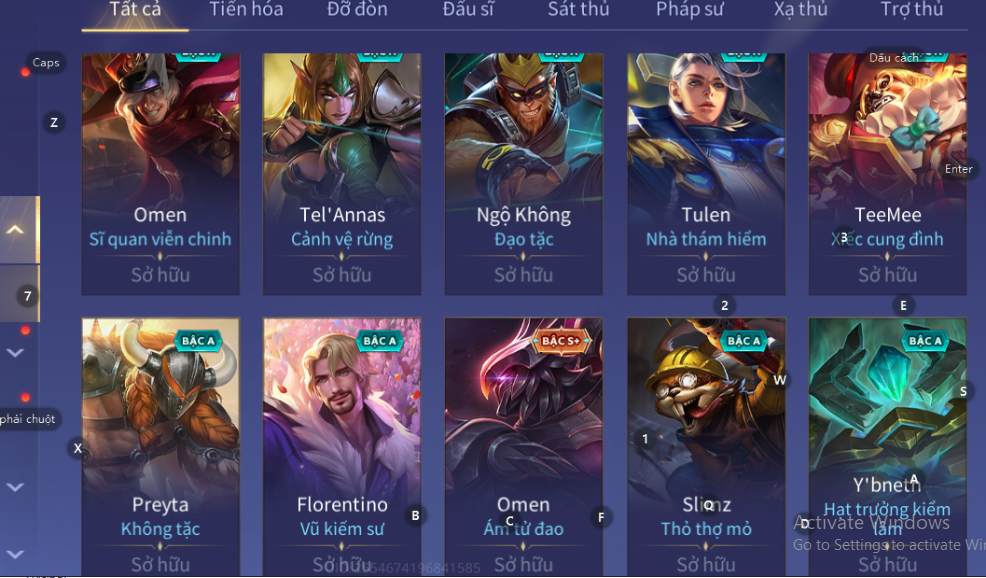Viewport: 986px width, 578px height.
Task: Click the BẬC A badge on Preyta card
Action: coord(198,341)
